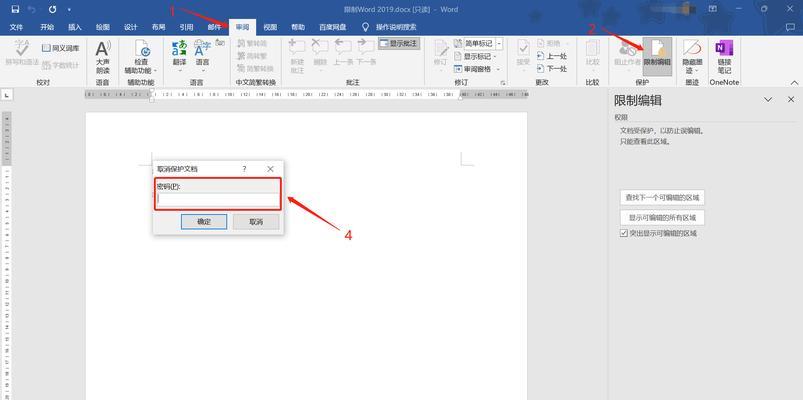Click the Language (语言) icon

(x=202, y=56)
